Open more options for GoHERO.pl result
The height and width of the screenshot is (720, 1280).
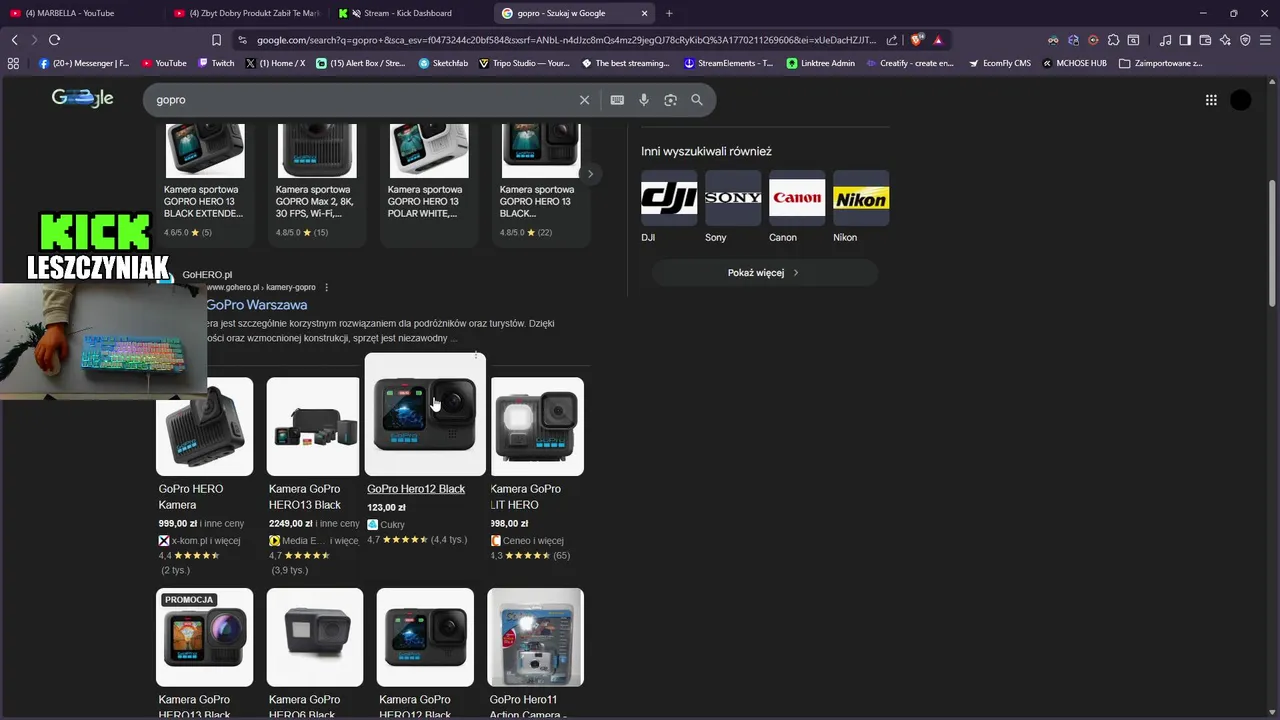click(x=326, y=287)
